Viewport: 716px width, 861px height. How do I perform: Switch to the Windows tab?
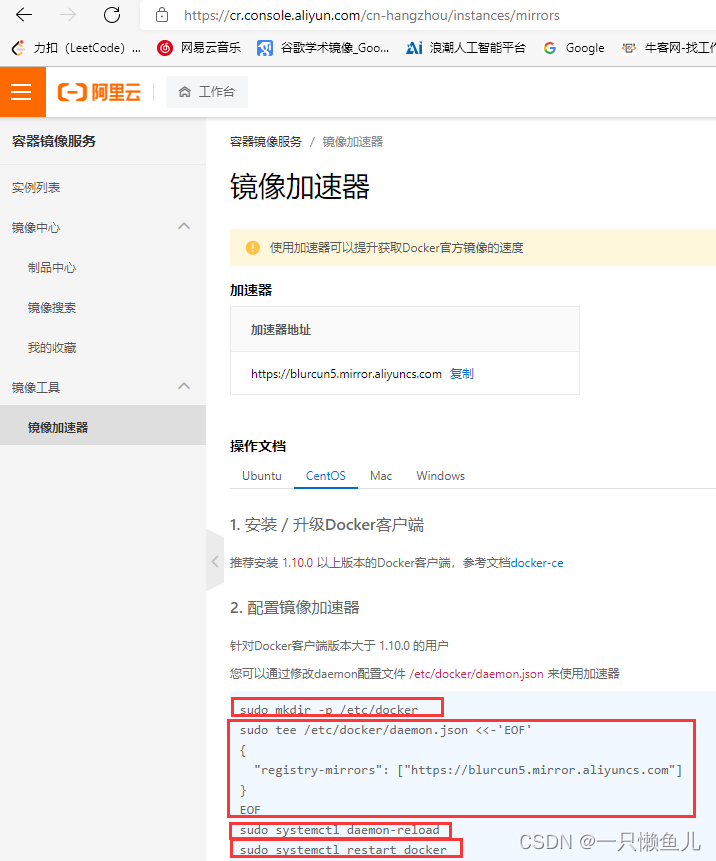pyautogui.click(x=440, y=476)
